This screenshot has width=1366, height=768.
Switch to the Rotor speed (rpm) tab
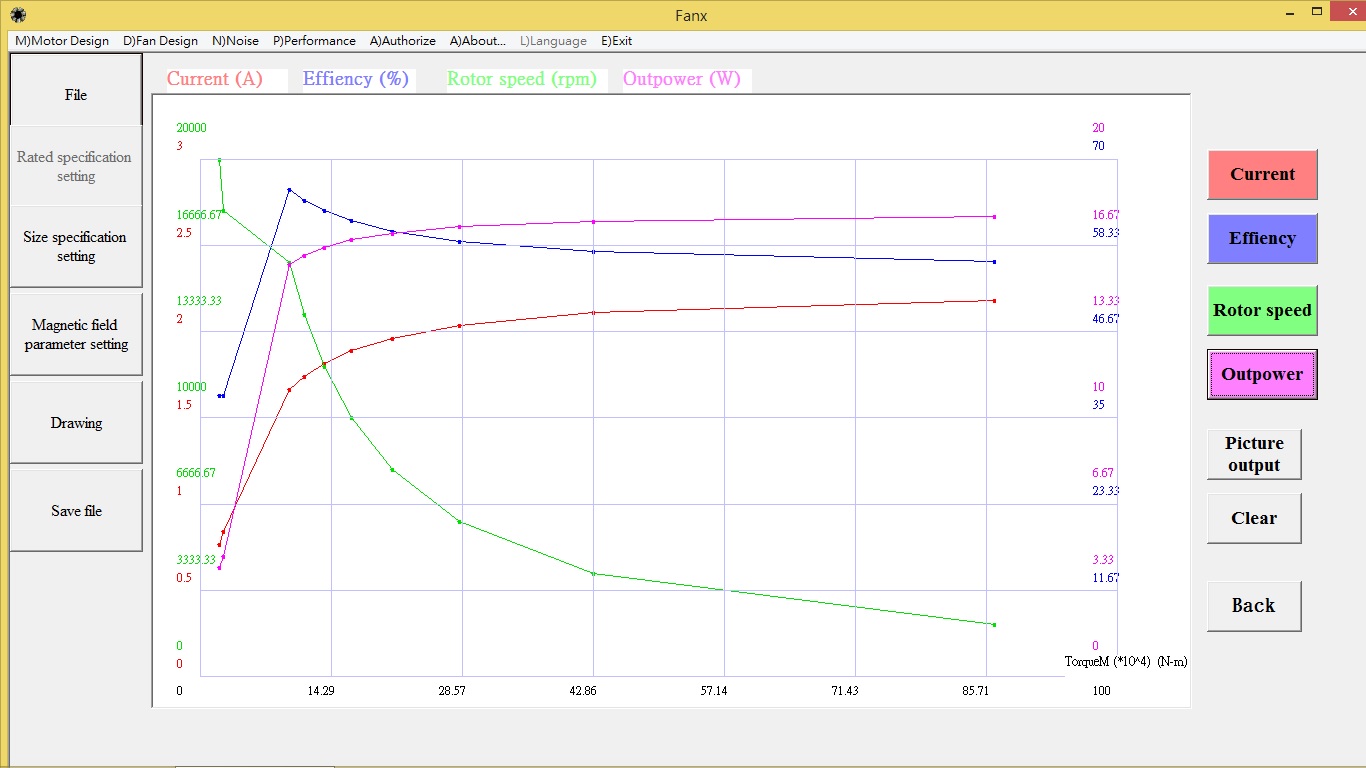tap(523, 79)
